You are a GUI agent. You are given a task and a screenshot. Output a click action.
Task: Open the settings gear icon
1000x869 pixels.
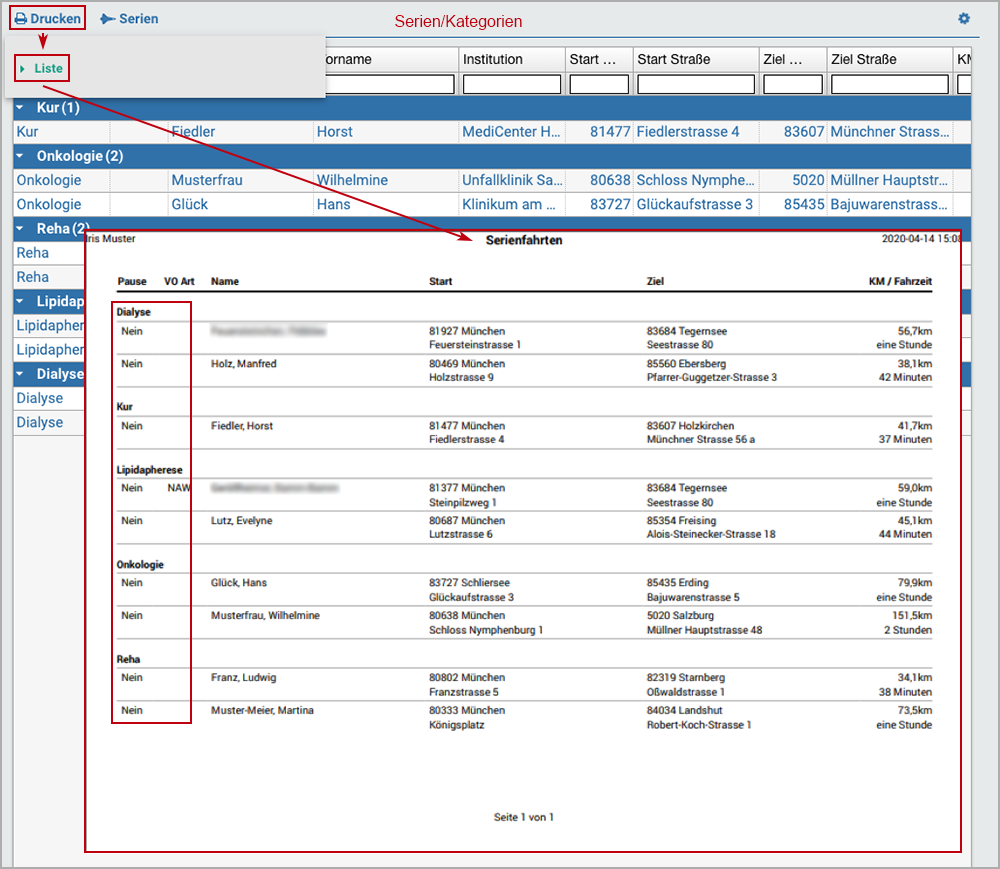click(x=964, y=19)
